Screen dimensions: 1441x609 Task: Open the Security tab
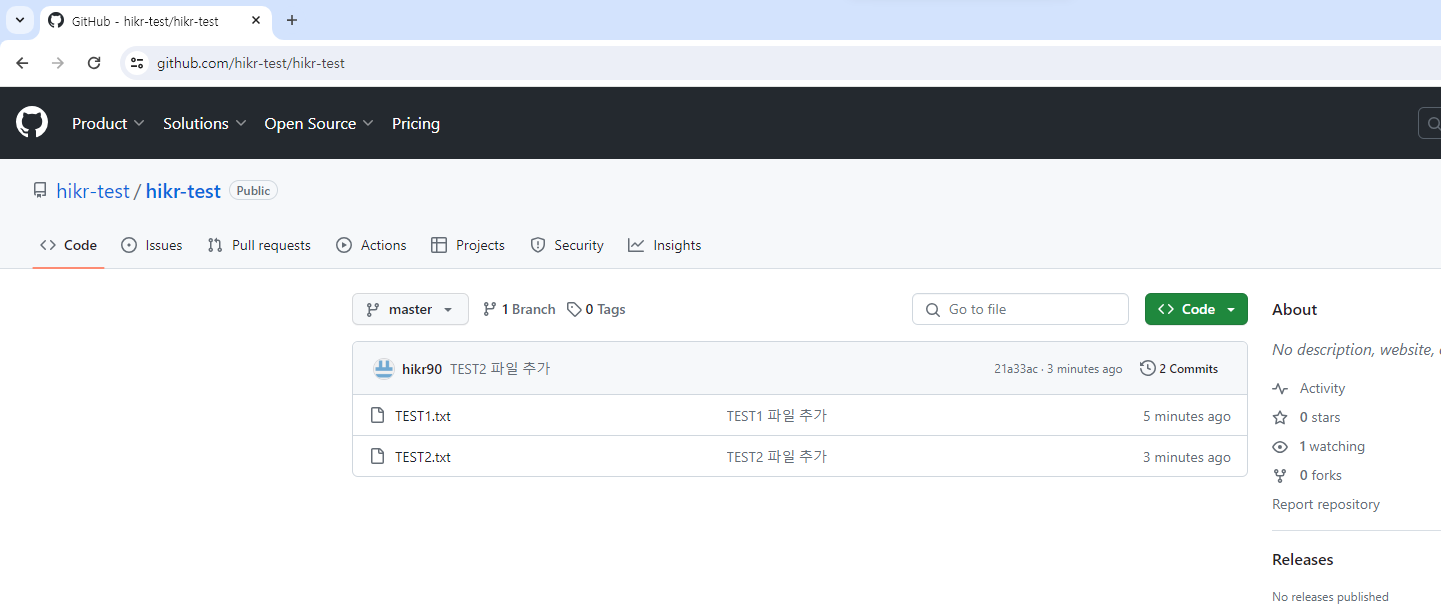[567, 245]
